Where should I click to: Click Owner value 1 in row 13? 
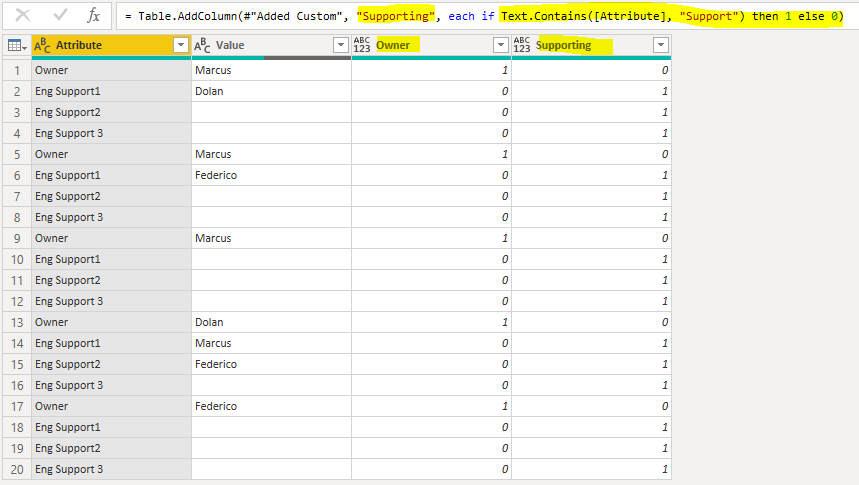(431, 322)
